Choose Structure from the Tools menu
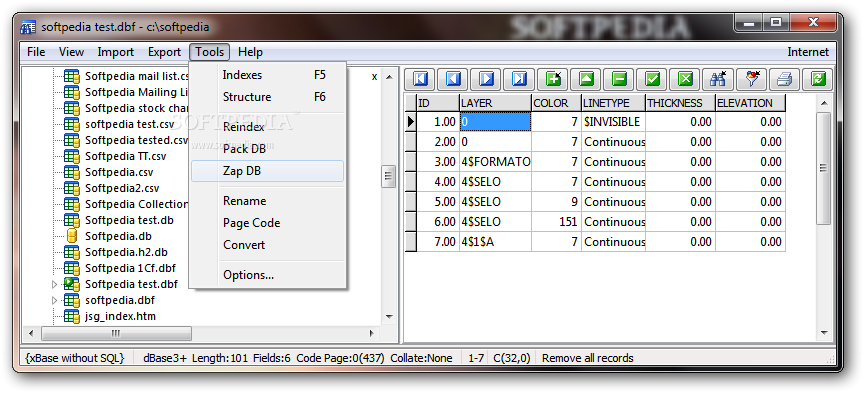Viewport: 864px width, 393px height. point(267,97)
